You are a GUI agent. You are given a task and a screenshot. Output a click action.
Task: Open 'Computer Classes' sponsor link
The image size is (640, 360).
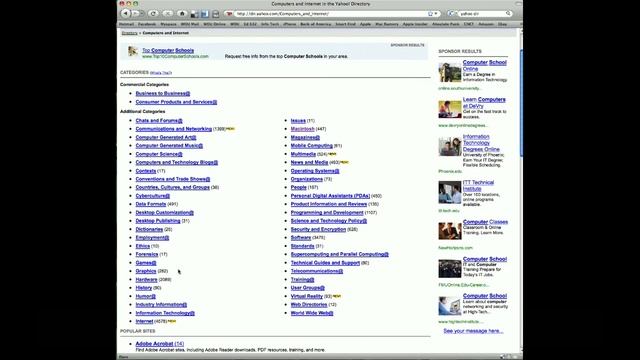pos(485,222)
